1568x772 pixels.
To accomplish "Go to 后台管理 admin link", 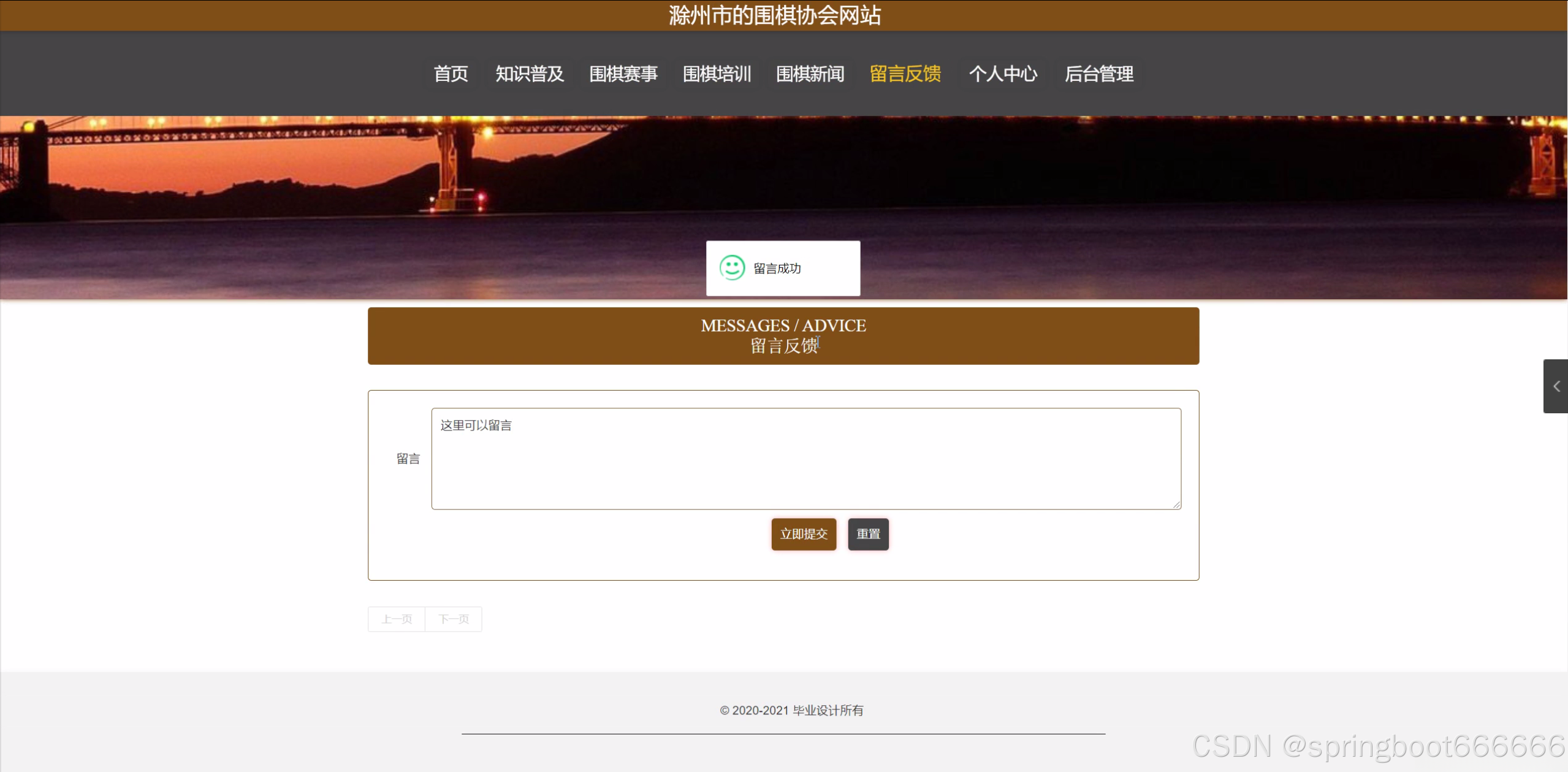I will point(1098,74).
